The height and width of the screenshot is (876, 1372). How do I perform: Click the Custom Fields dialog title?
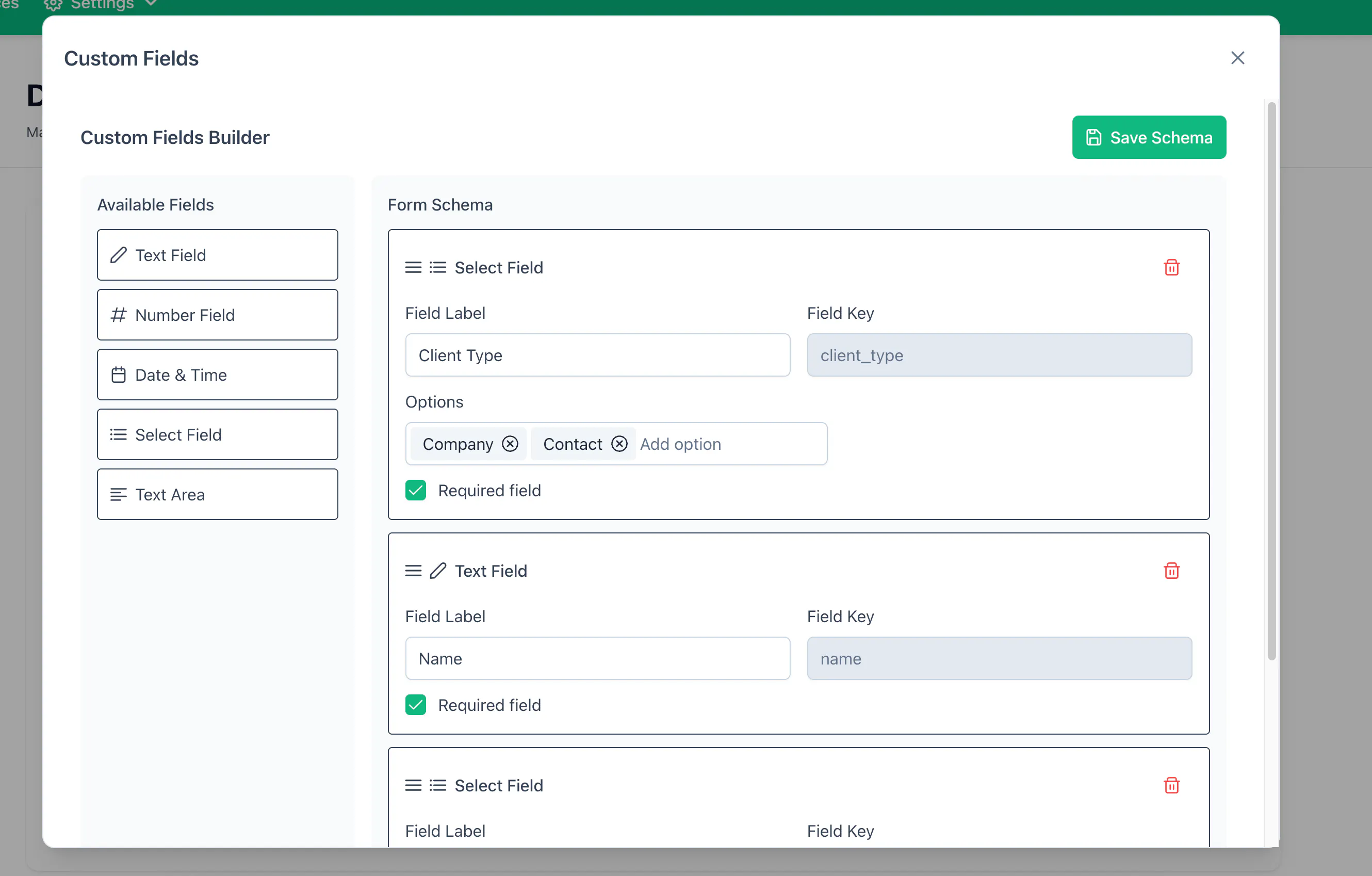131,58
